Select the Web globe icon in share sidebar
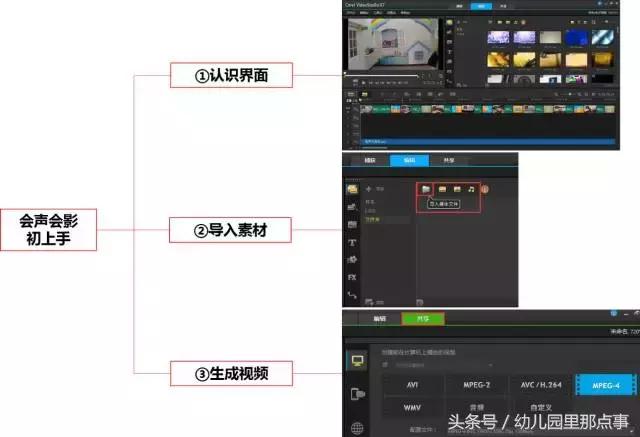Image resolution: width=640 pixels, height=437 pixels. point(357,428)
